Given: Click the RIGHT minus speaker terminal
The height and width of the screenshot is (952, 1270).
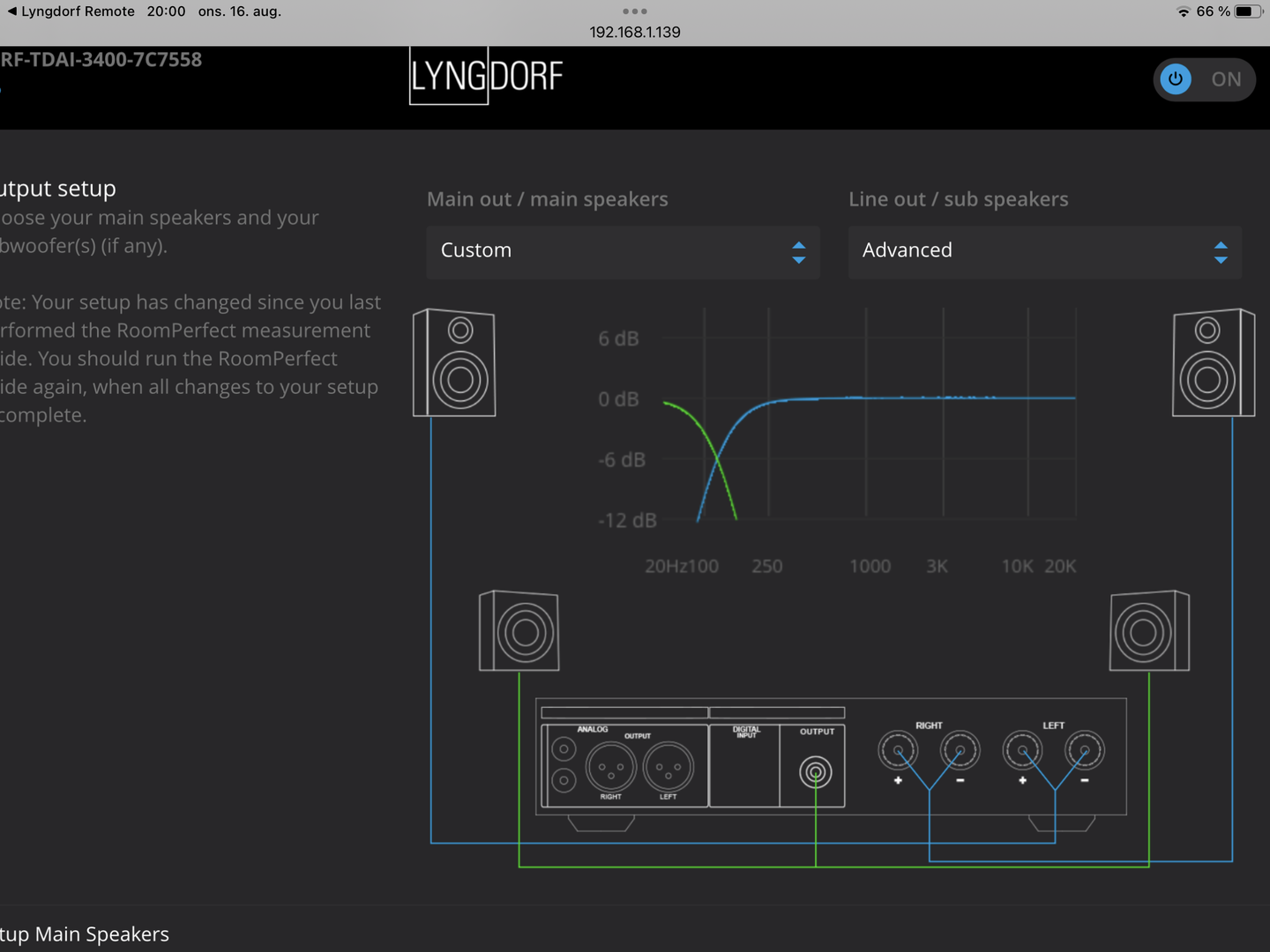Looking at the screenshot, I should [960, 751].
